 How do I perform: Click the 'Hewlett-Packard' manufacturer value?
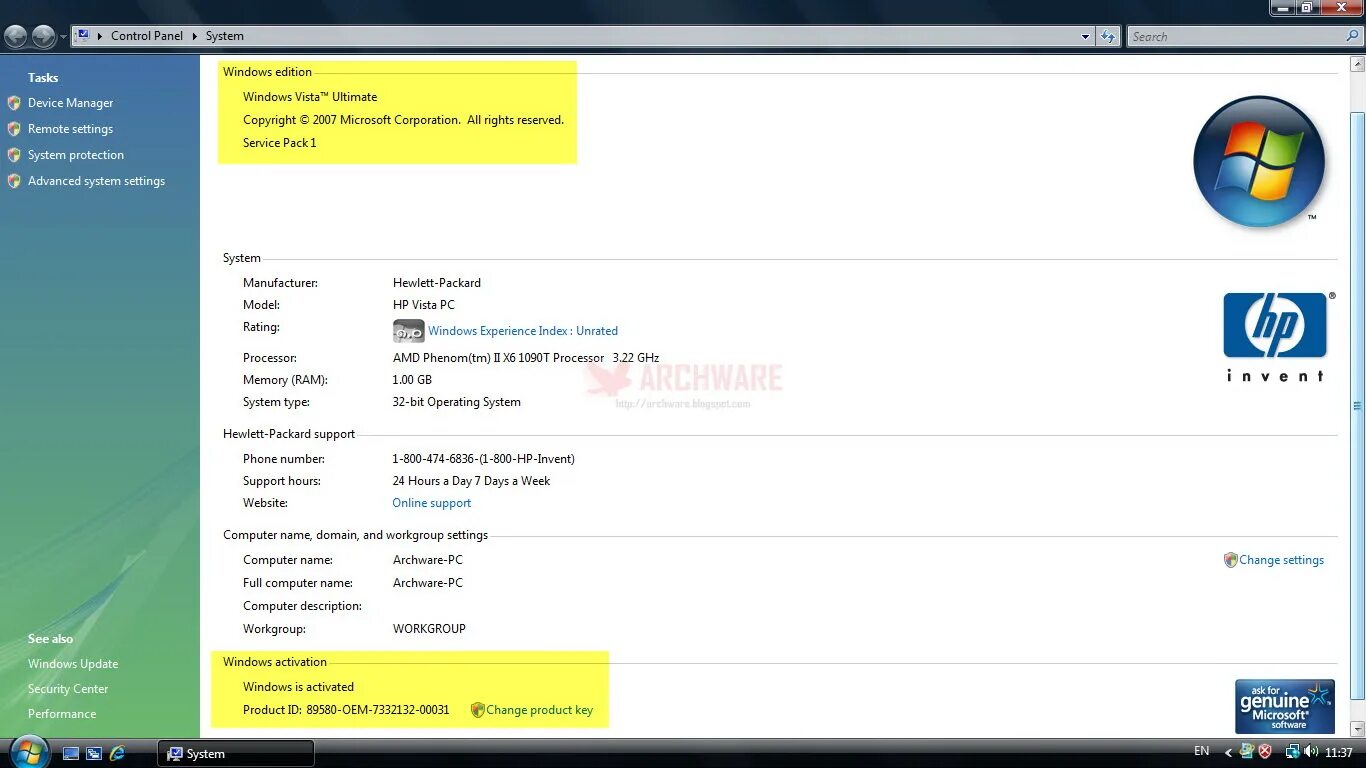[436, 283]
